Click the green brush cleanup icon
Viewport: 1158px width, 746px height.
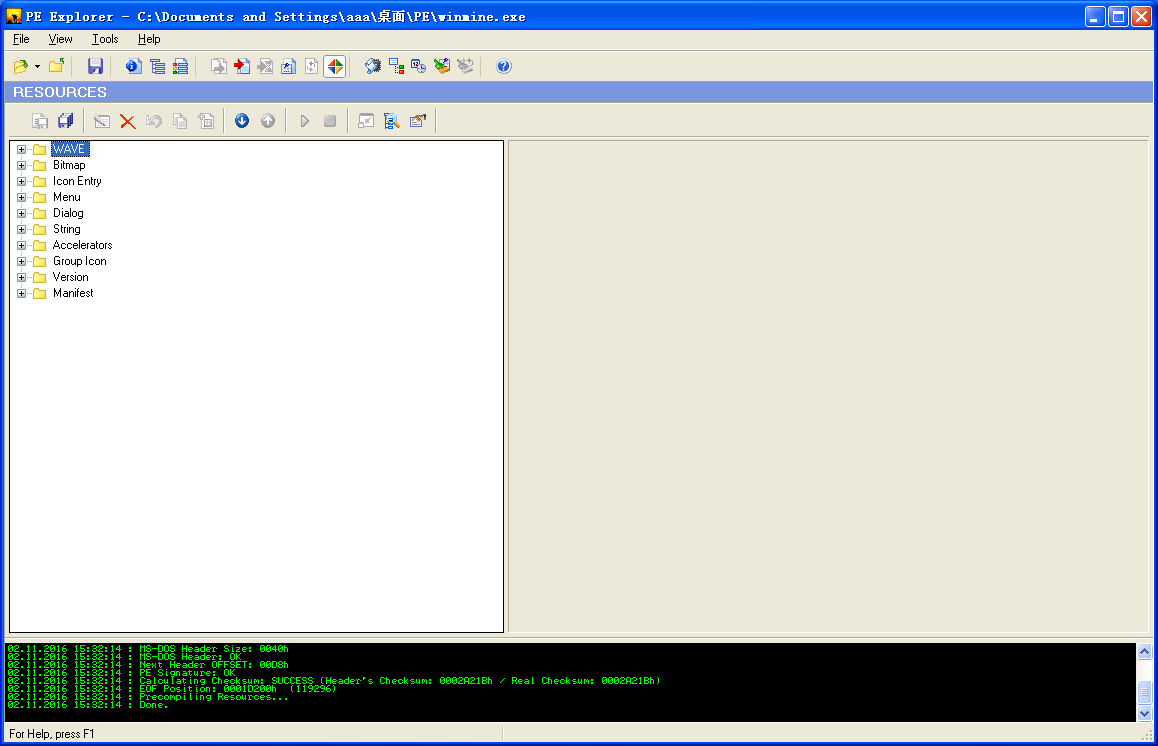pyautogui.click(x=442, y=66)
